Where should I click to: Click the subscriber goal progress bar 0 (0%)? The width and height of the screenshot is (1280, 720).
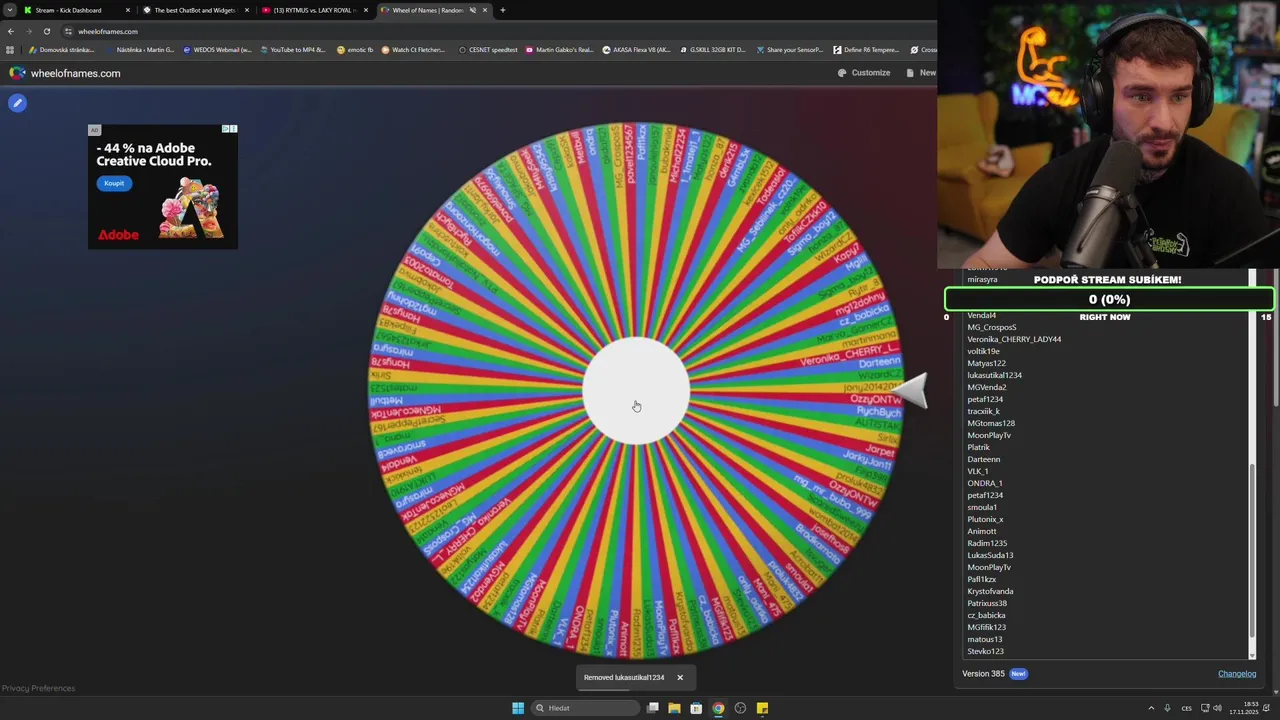1109,299
